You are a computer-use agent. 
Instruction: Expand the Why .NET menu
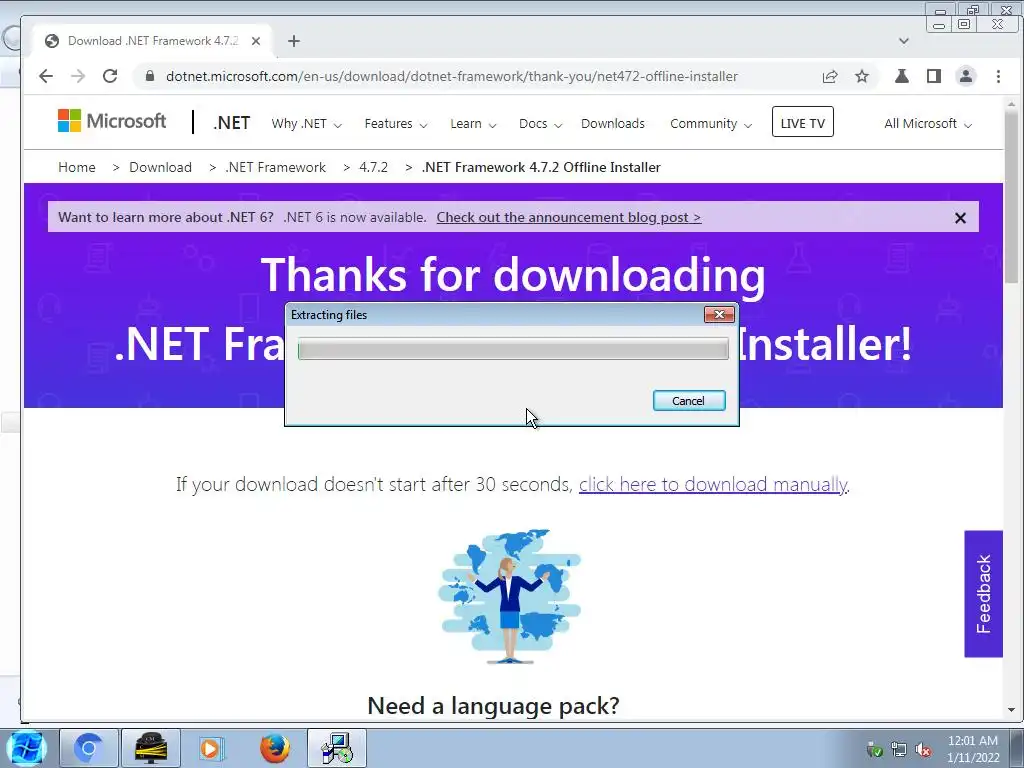pyautogui.click(x=306, y=124)
